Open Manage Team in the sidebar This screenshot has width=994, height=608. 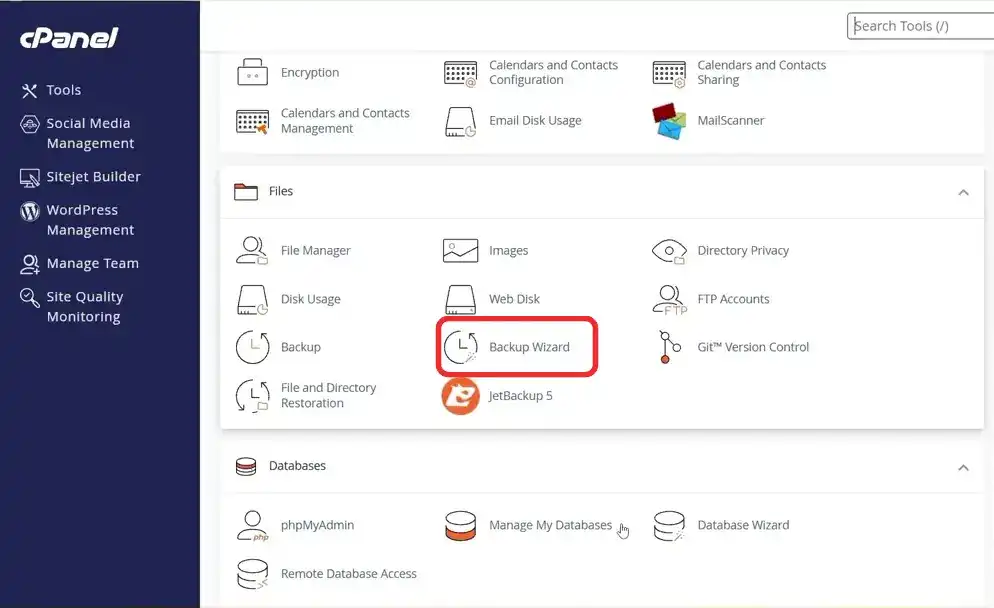tap(79, 264)
